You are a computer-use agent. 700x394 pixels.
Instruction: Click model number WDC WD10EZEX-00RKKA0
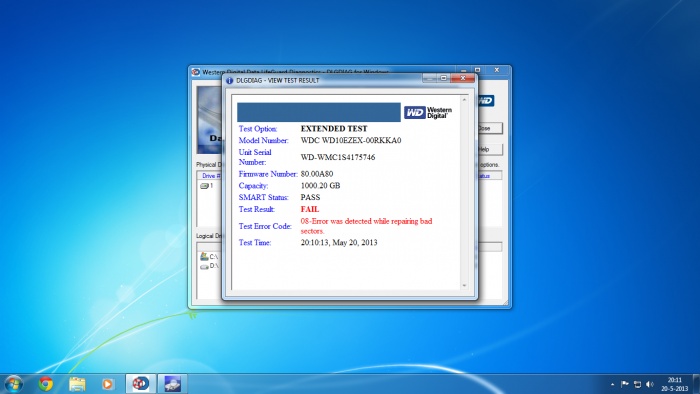[x=351, y=141]
